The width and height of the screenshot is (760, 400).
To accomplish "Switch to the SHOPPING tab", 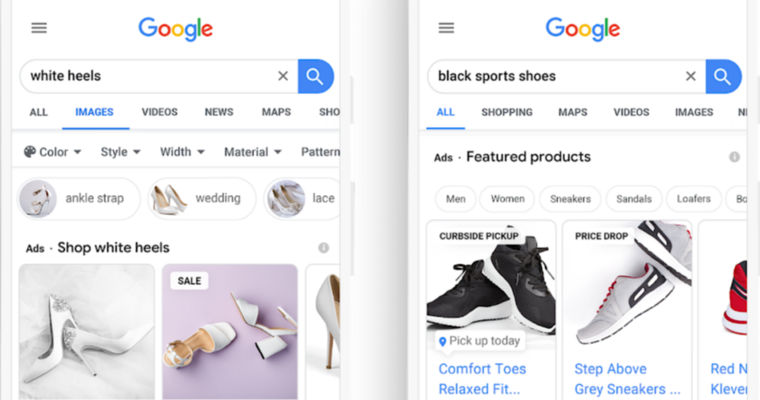I will (x=507, y=112).
